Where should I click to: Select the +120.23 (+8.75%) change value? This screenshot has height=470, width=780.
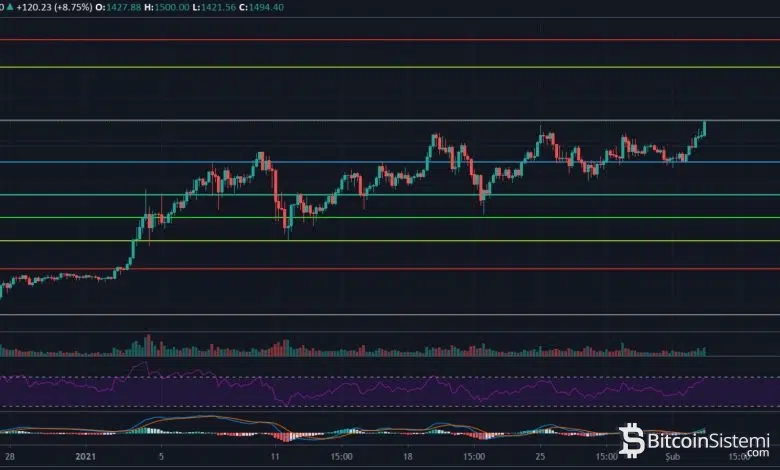(x=54, y=7)
